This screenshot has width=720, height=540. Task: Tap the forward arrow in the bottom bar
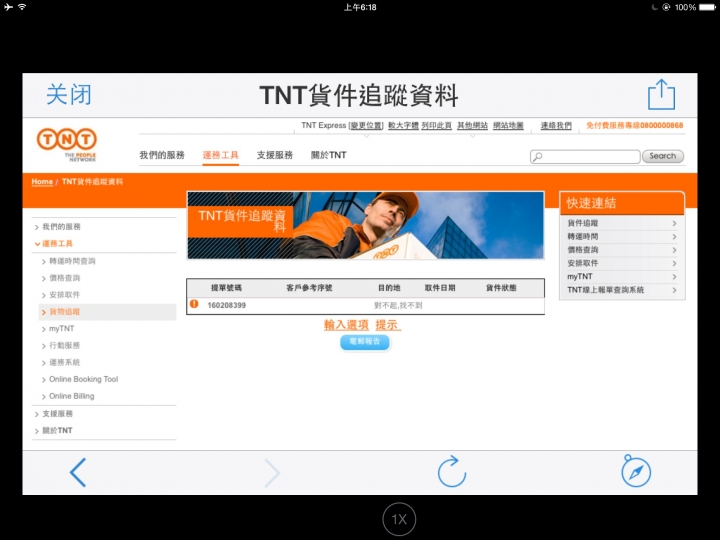coord(272,472)
